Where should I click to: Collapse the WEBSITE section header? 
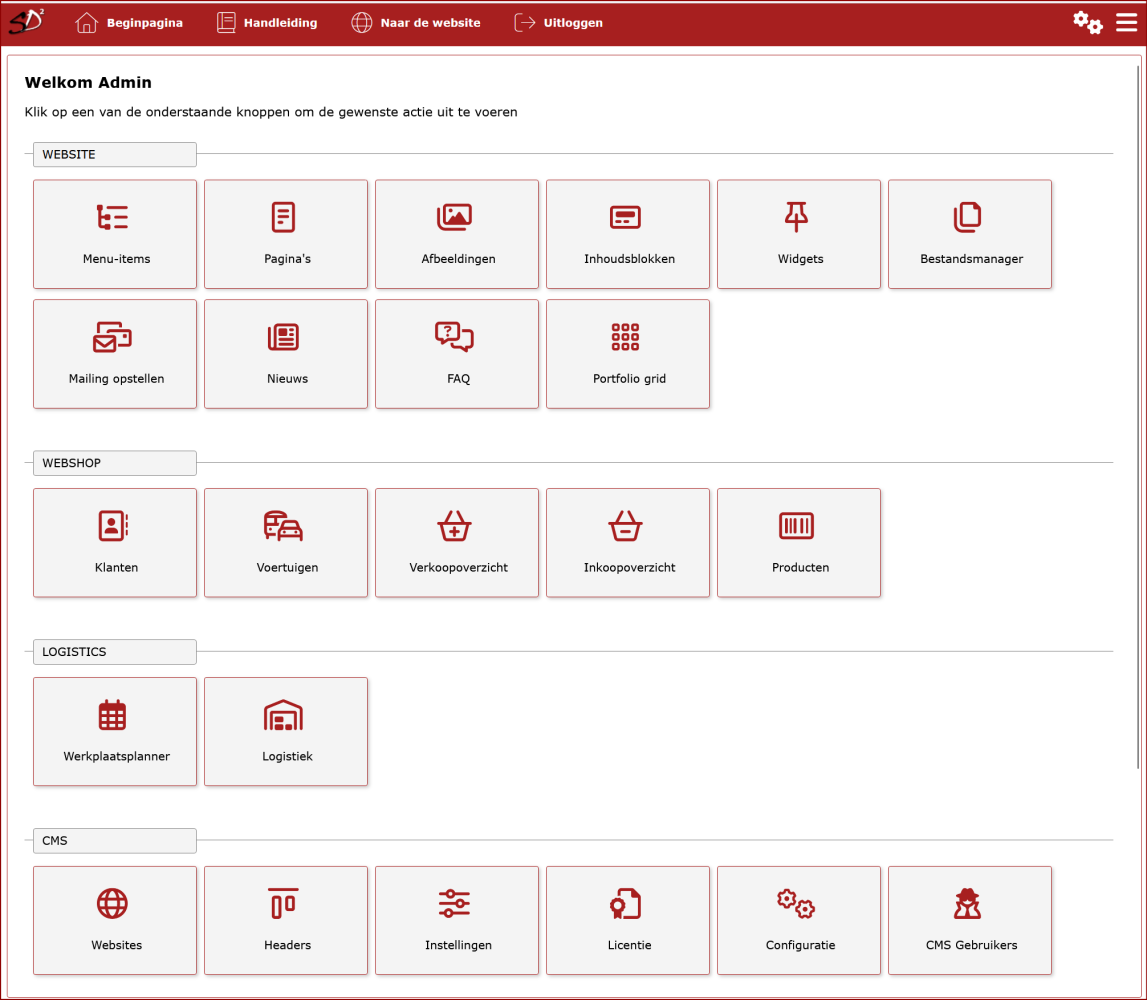(x=114, y=154)
